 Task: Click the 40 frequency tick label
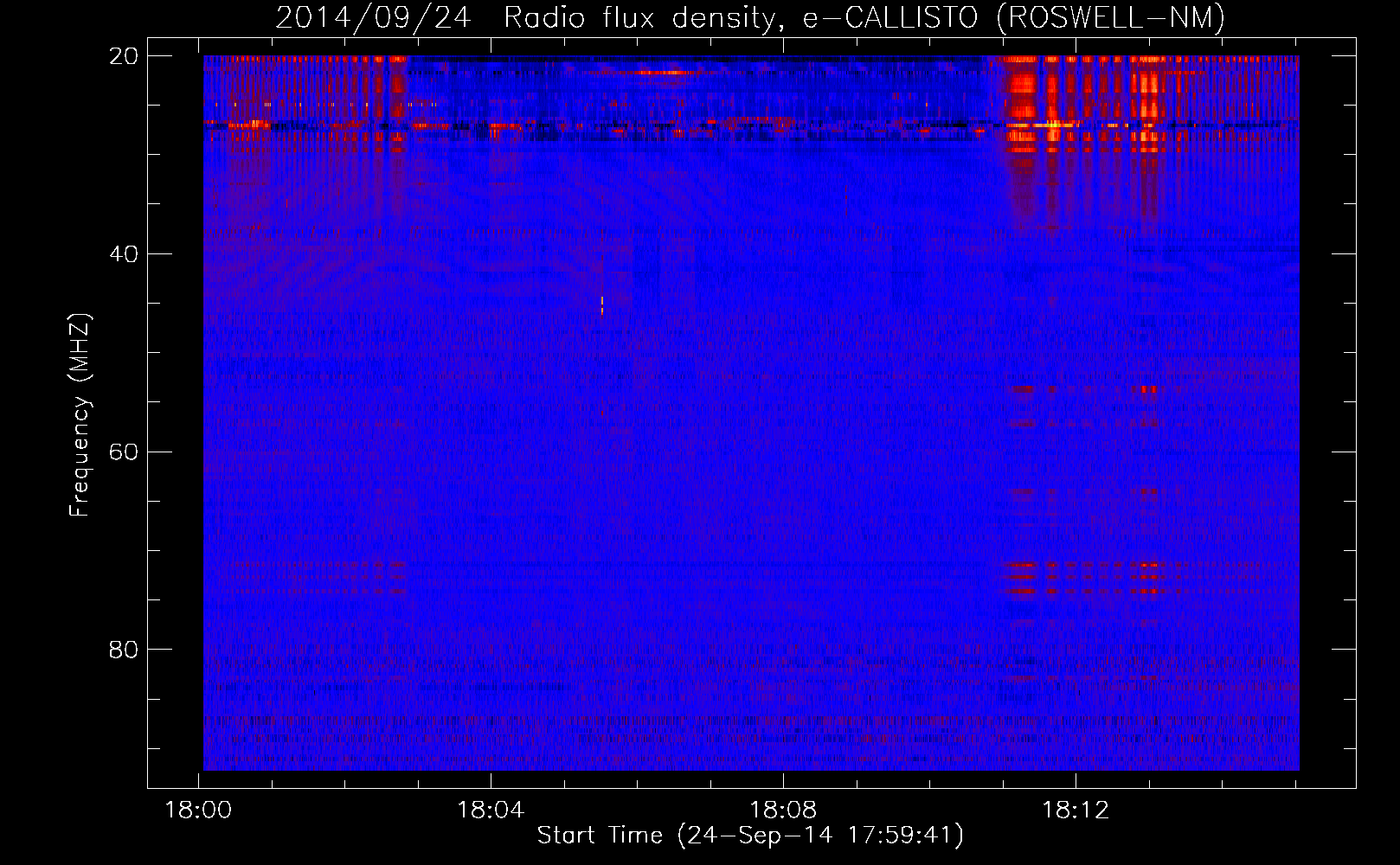[124, 254]
